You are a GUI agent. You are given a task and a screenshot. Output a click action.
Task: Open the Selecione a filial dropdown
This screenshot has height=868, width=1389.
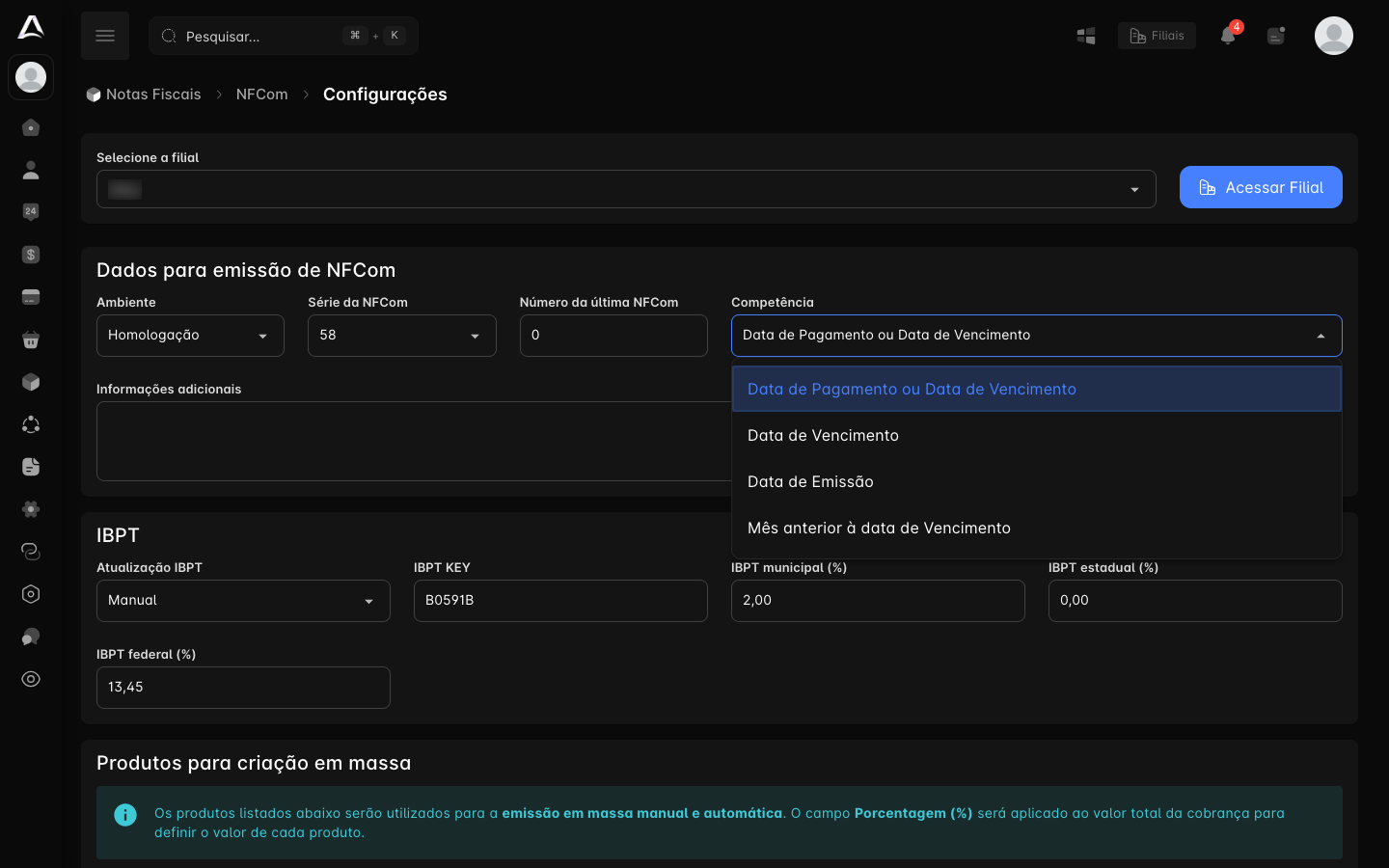point(626,189)
